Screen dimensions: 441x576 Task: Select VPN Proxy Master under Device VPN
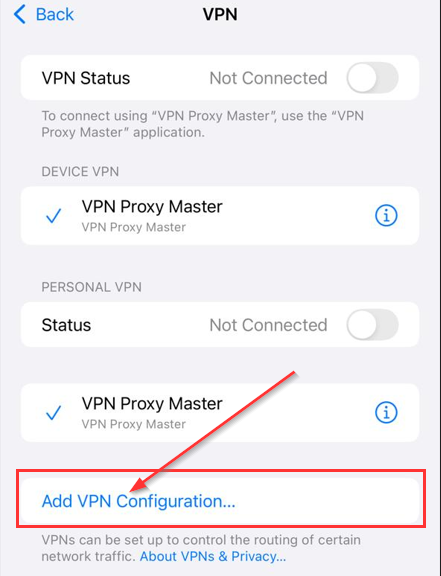click(x=220, y=216)
